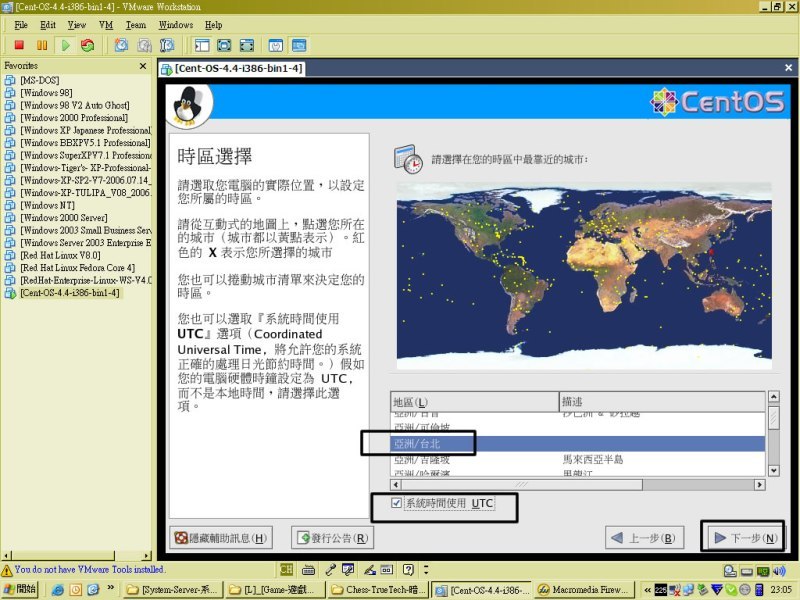Click the timezone list scroll up arrow

pyautogui.click(x=774, y=397)
